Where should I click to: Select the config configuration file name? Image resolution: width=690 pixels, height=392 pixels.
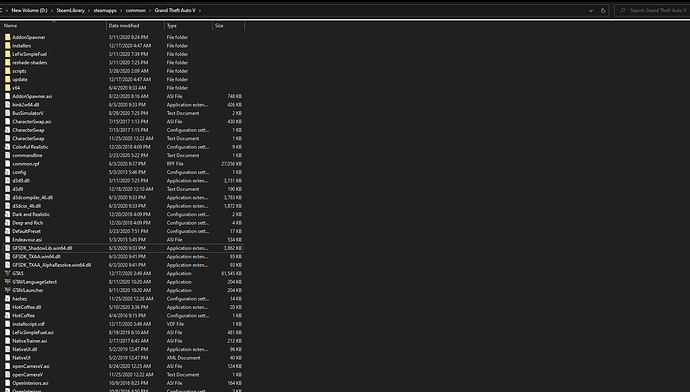tap(19, 172)
